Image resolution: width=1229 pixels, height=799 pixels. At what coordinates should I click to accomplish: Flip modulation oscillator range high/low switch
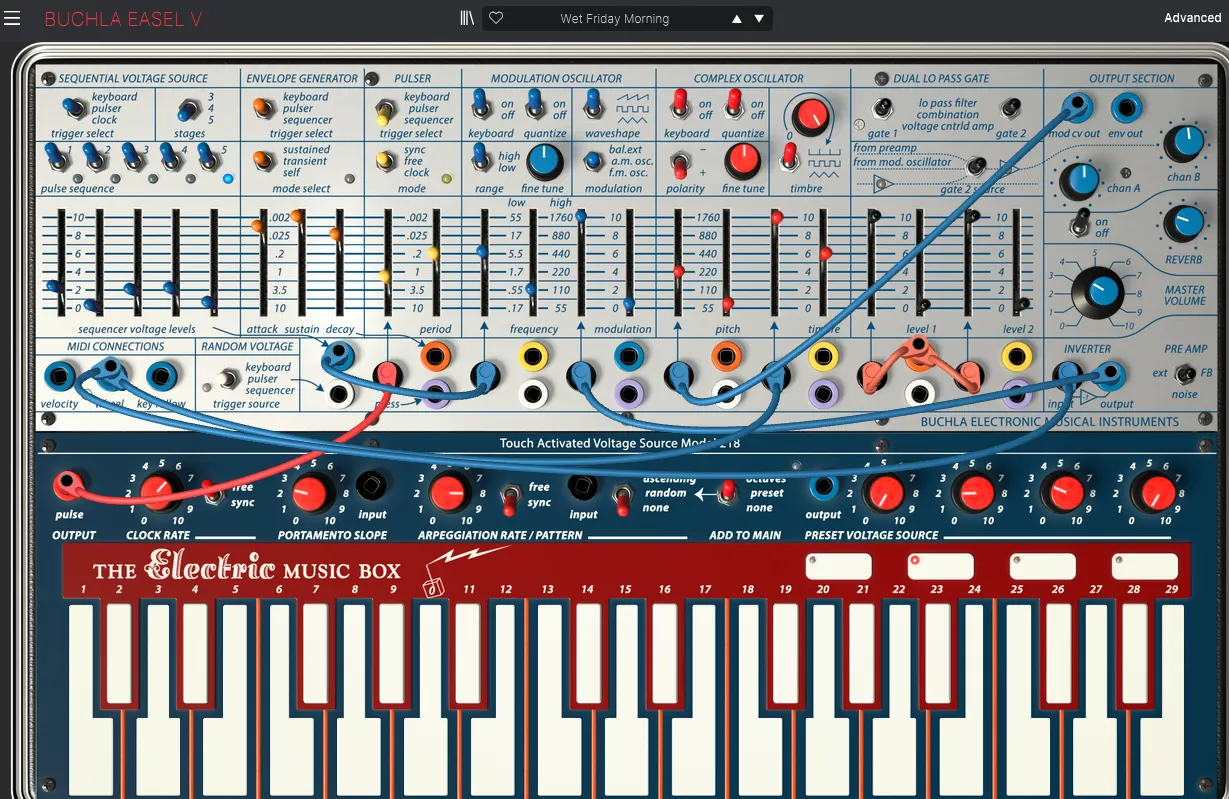482,157
